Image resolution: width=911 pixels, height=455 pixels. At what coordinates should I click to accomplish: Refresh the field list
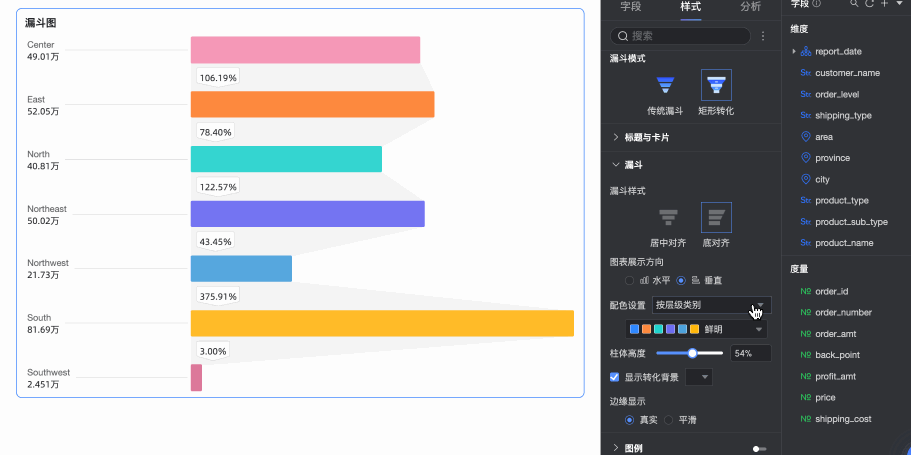[869, 3]
